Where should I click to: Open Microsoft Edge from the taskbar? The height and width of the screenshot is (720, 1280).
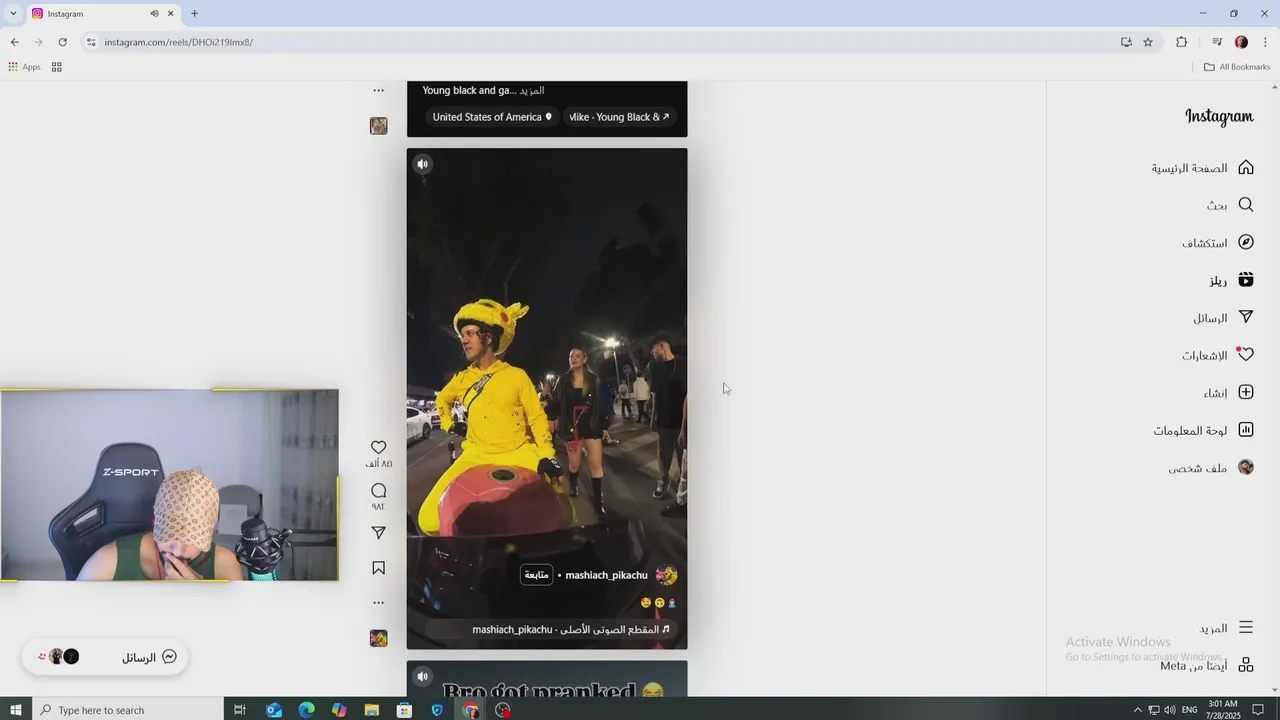tap(306, 710)
